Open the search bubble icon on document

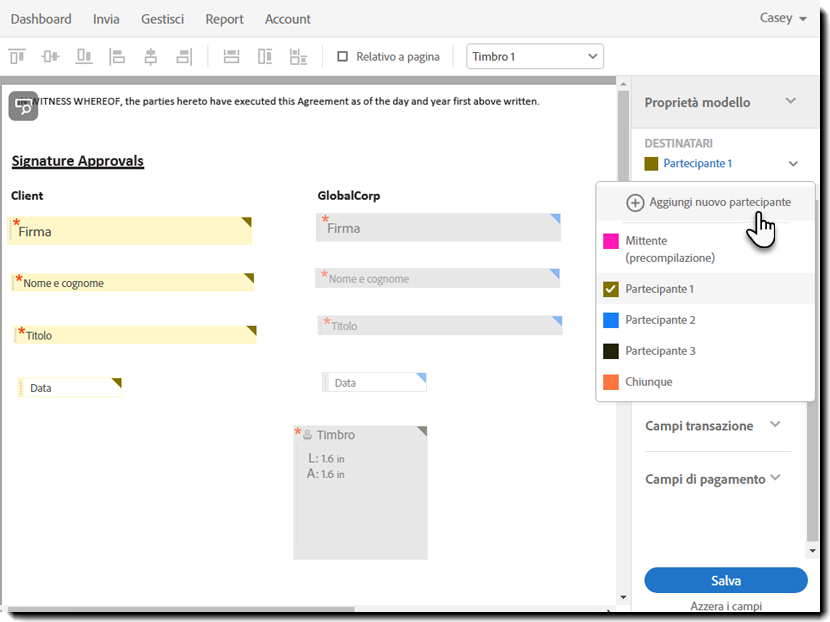(23, 106)
